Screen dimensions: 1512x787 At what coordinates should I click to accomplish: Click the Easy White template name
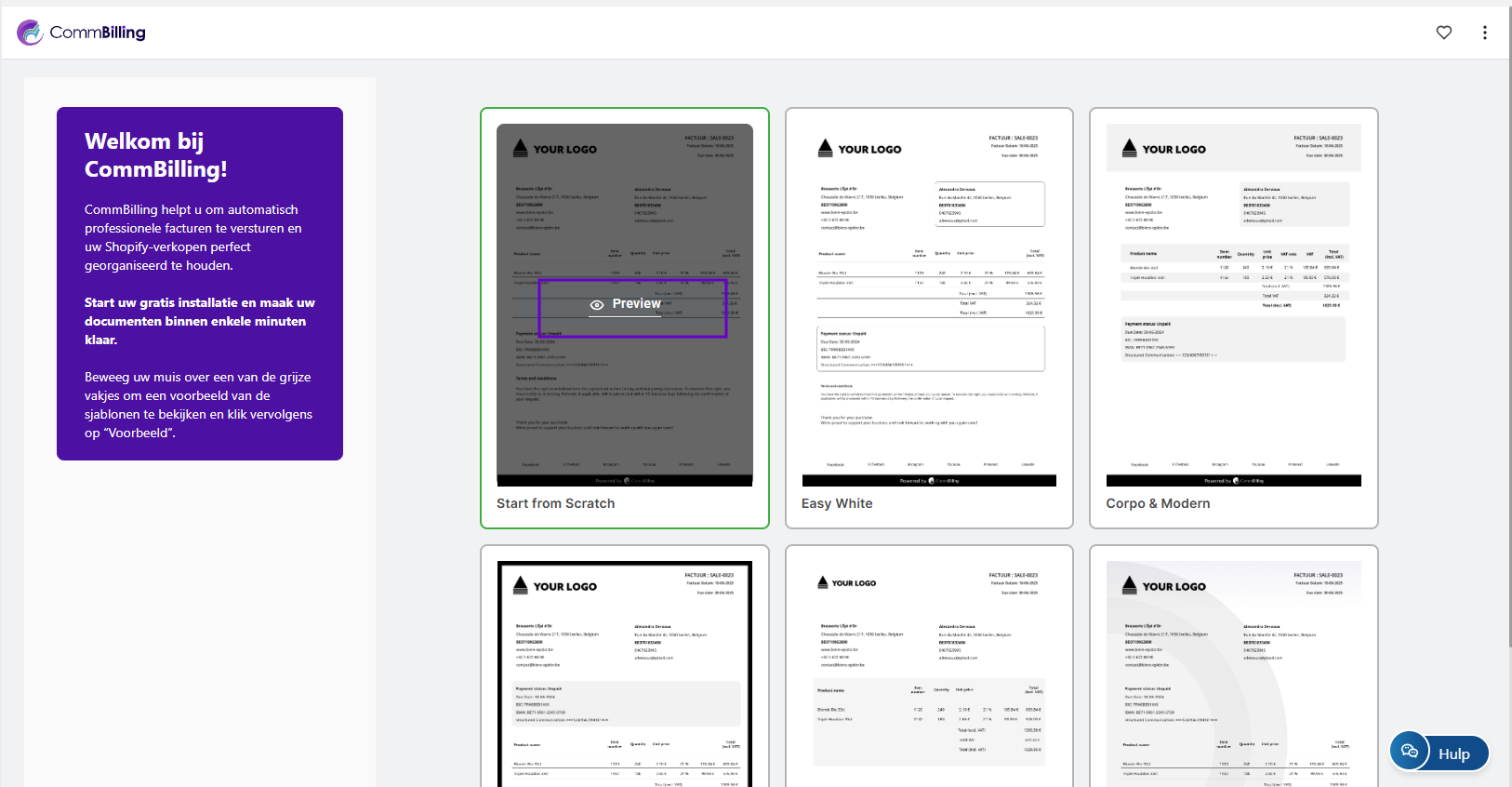(x=837, y=503)
